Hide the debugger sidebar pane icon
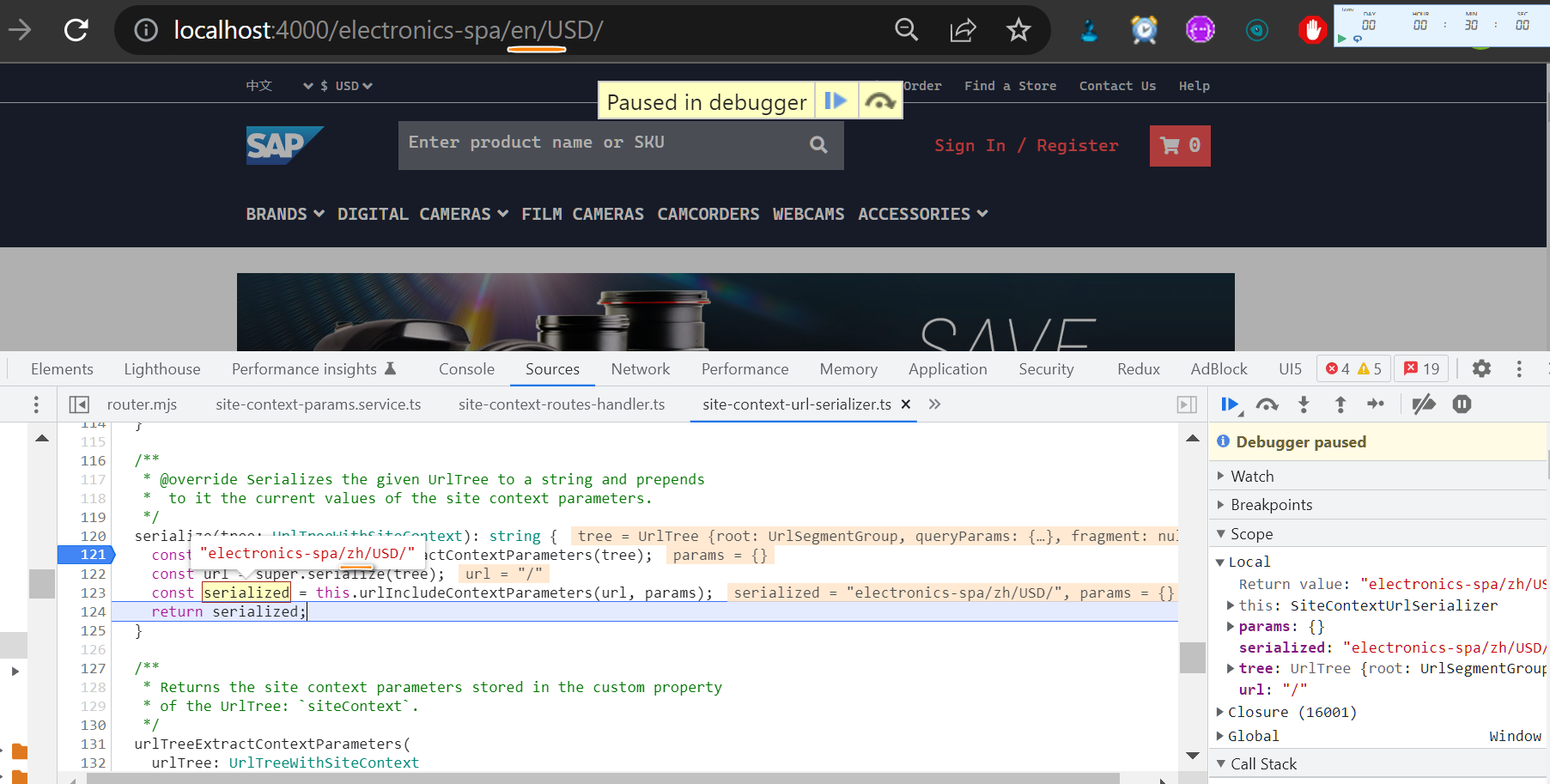Image resolution: width=1550 pixels, height=784 pixels. pos(1187,404)
